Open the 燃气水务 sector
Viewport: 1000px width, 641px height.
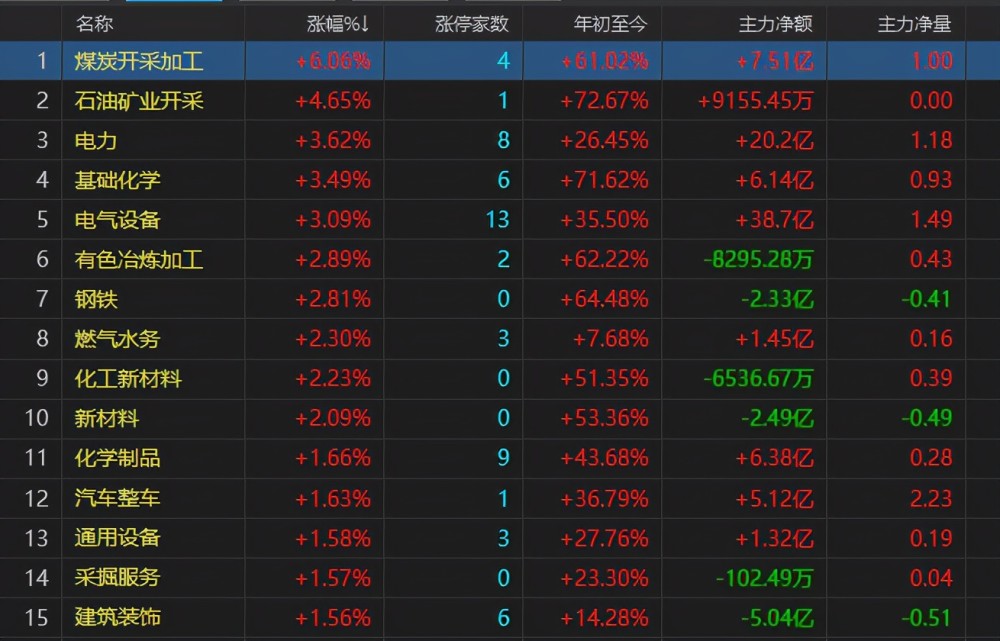[x=117, y=339]
